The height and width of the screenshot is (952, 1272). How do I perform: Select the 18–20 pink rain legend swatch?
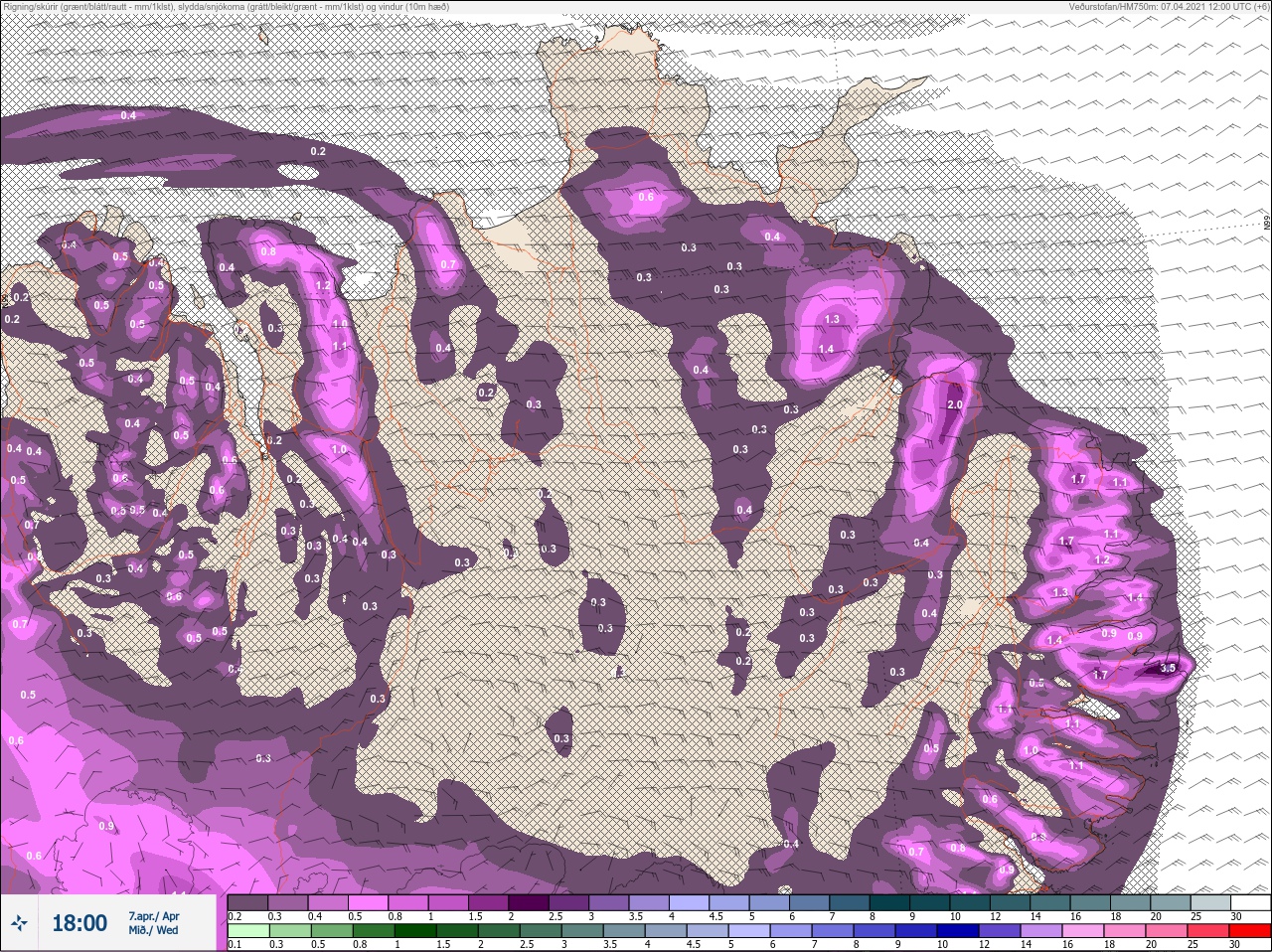[x=1124, y=931]
